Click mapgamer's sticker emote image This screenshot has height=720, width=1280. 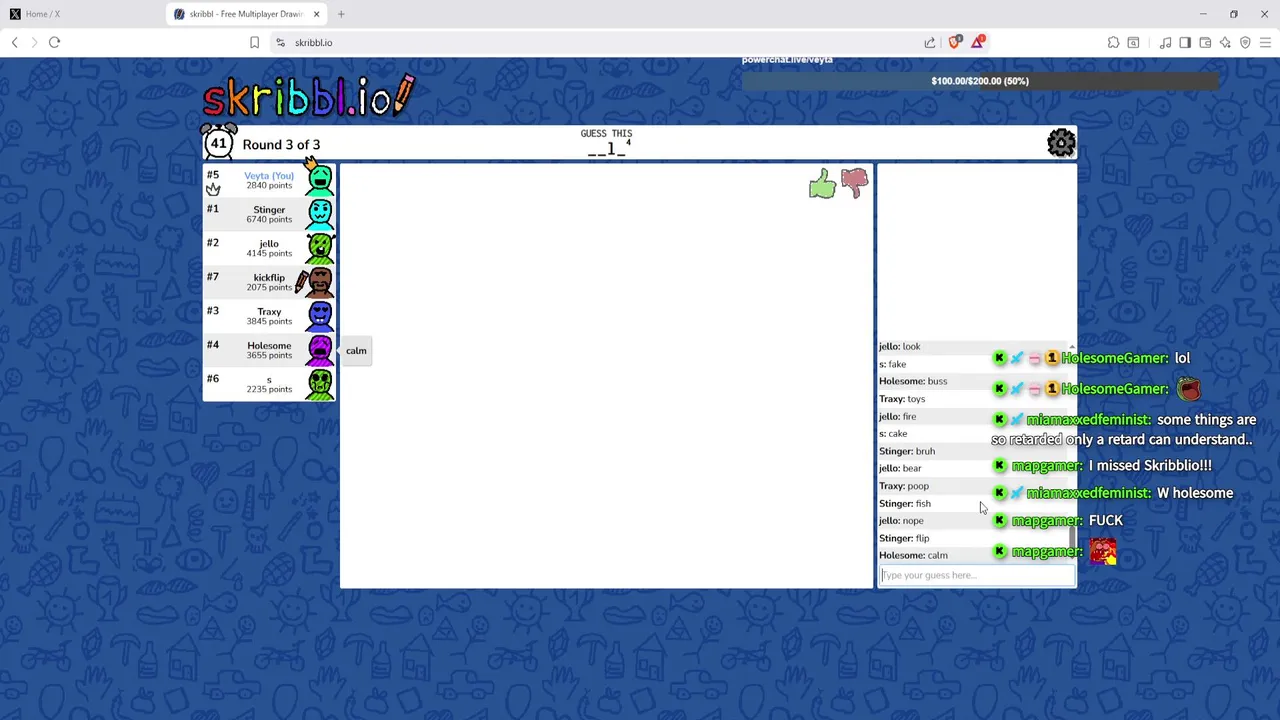(1103, 551)
